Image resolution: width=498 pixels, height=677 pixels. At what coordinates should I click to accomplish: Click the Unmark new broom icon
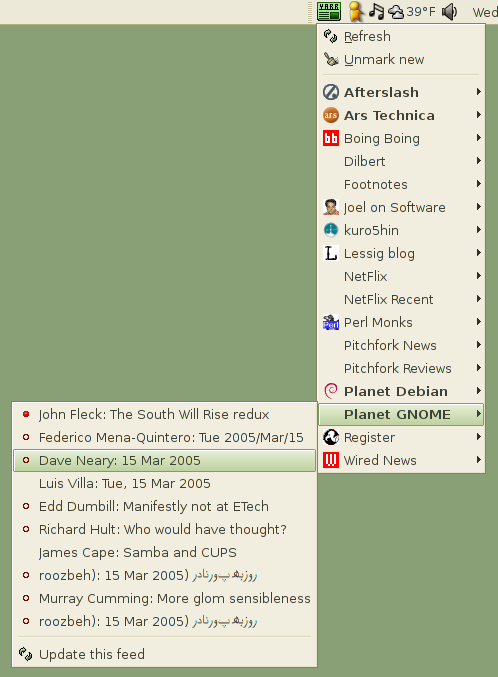(x=331, y=59)
